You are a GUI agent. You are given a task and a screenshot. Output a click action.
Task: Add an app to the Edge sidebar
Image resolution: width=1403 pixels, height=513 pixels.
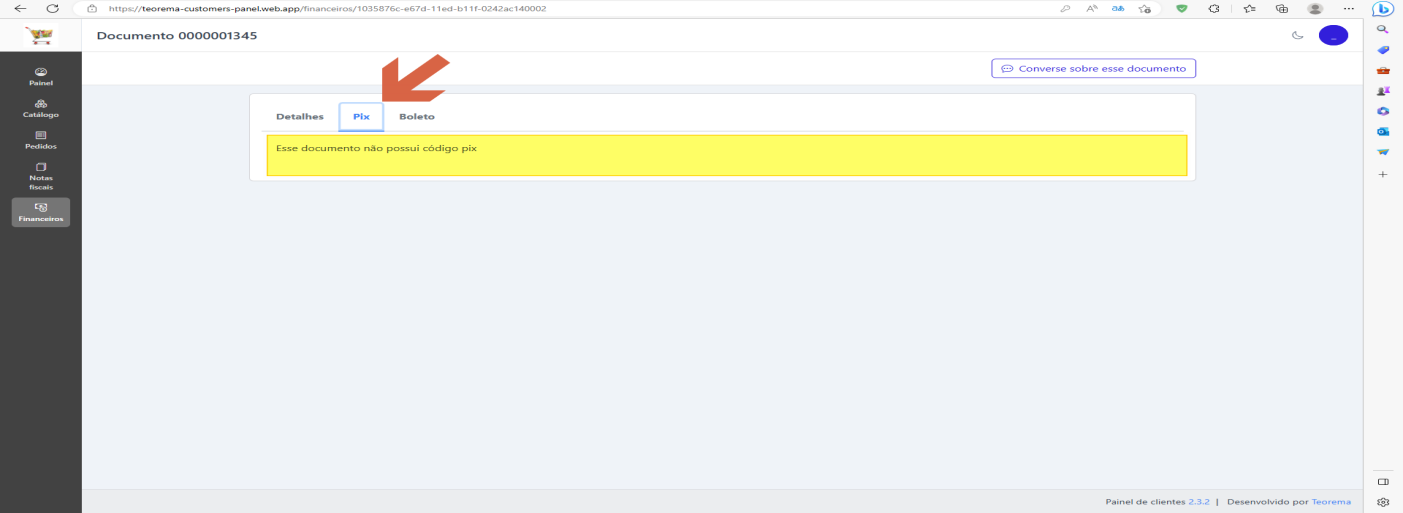1383,174
